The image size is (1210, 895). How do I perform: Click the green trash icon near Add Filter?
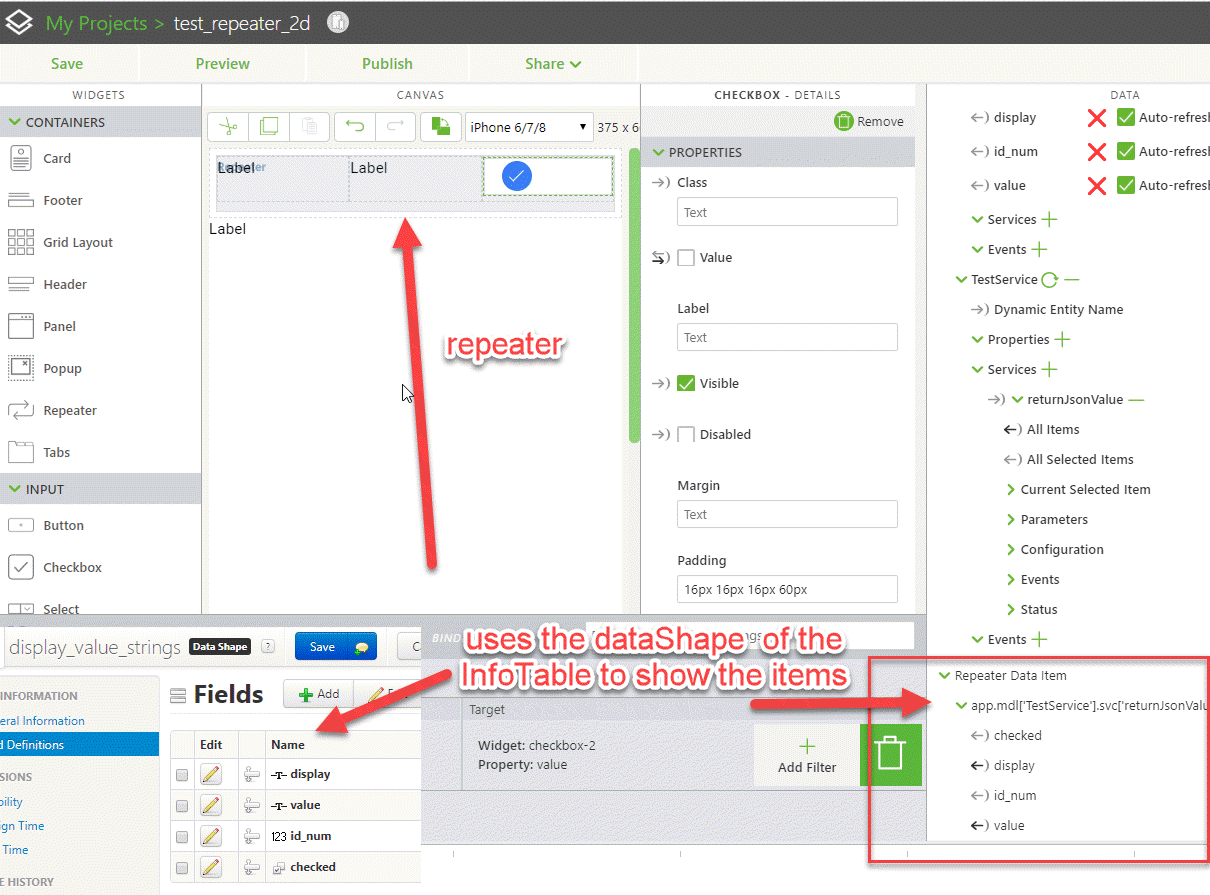click(x=890, y=755)
